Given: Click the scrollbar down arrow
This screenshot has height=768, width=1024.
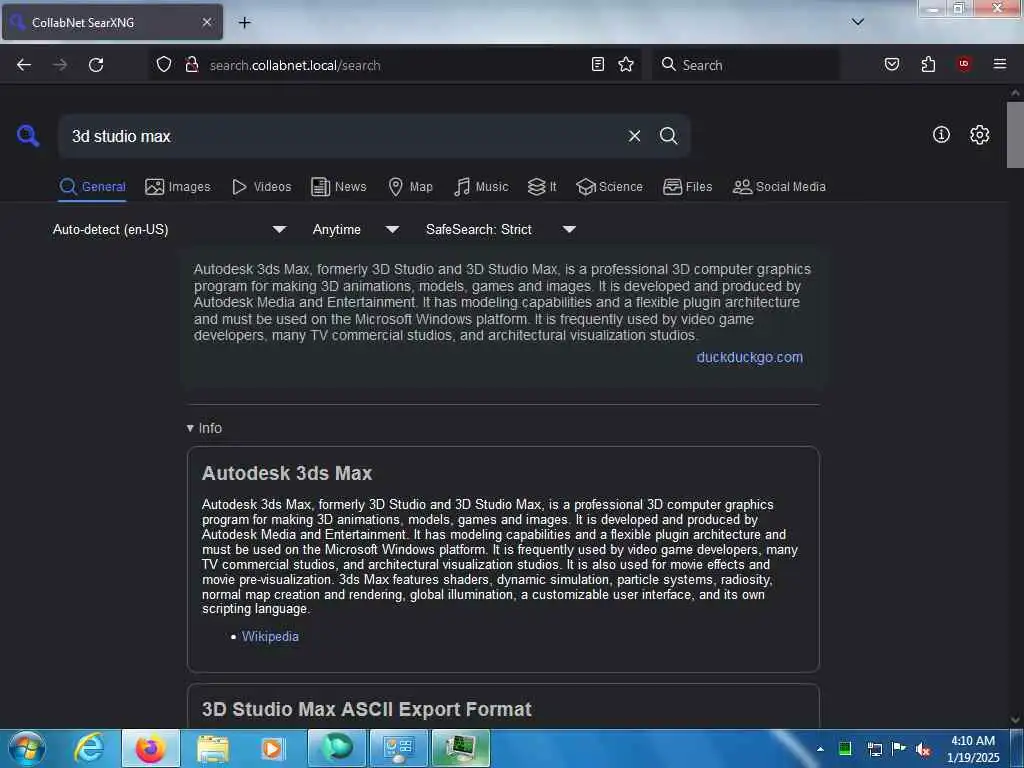Looking at the screenshot, I should coord(1015,720).
